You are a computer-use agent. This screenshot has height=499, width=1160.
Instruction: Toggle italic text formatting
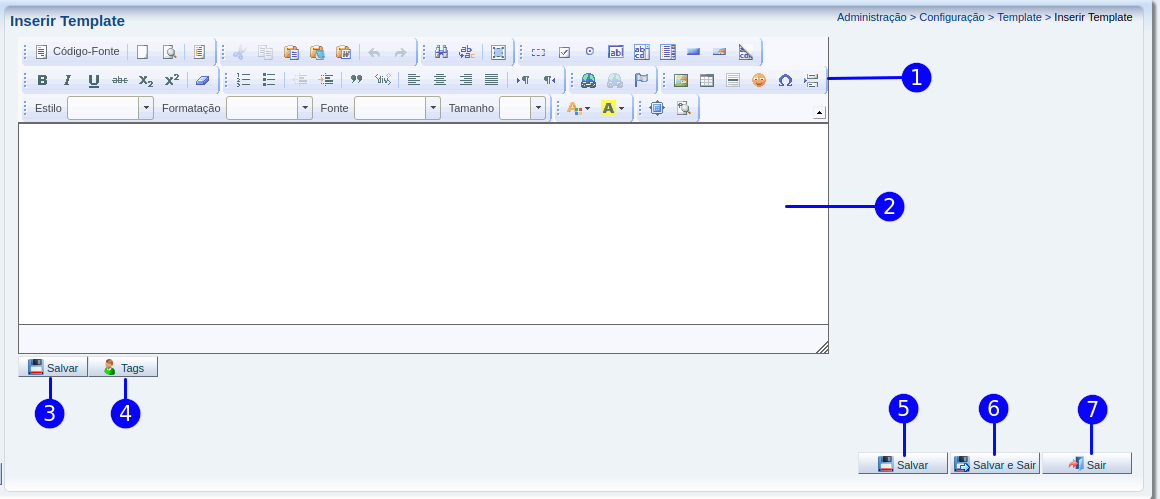click(x=68, y=80)
